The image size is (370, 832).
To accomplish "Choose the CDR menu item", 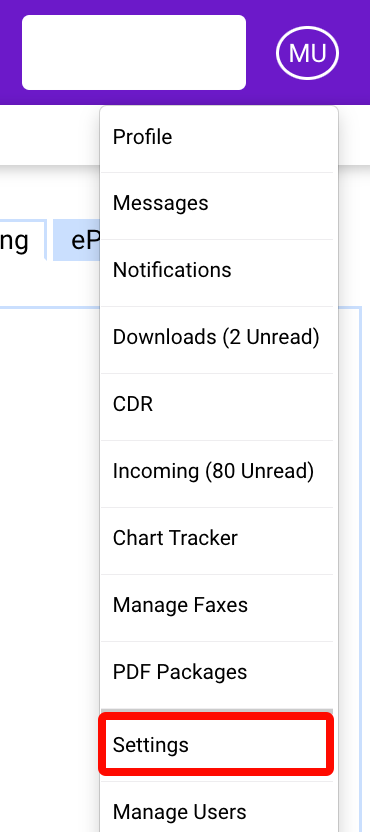I will click(217, 404).
